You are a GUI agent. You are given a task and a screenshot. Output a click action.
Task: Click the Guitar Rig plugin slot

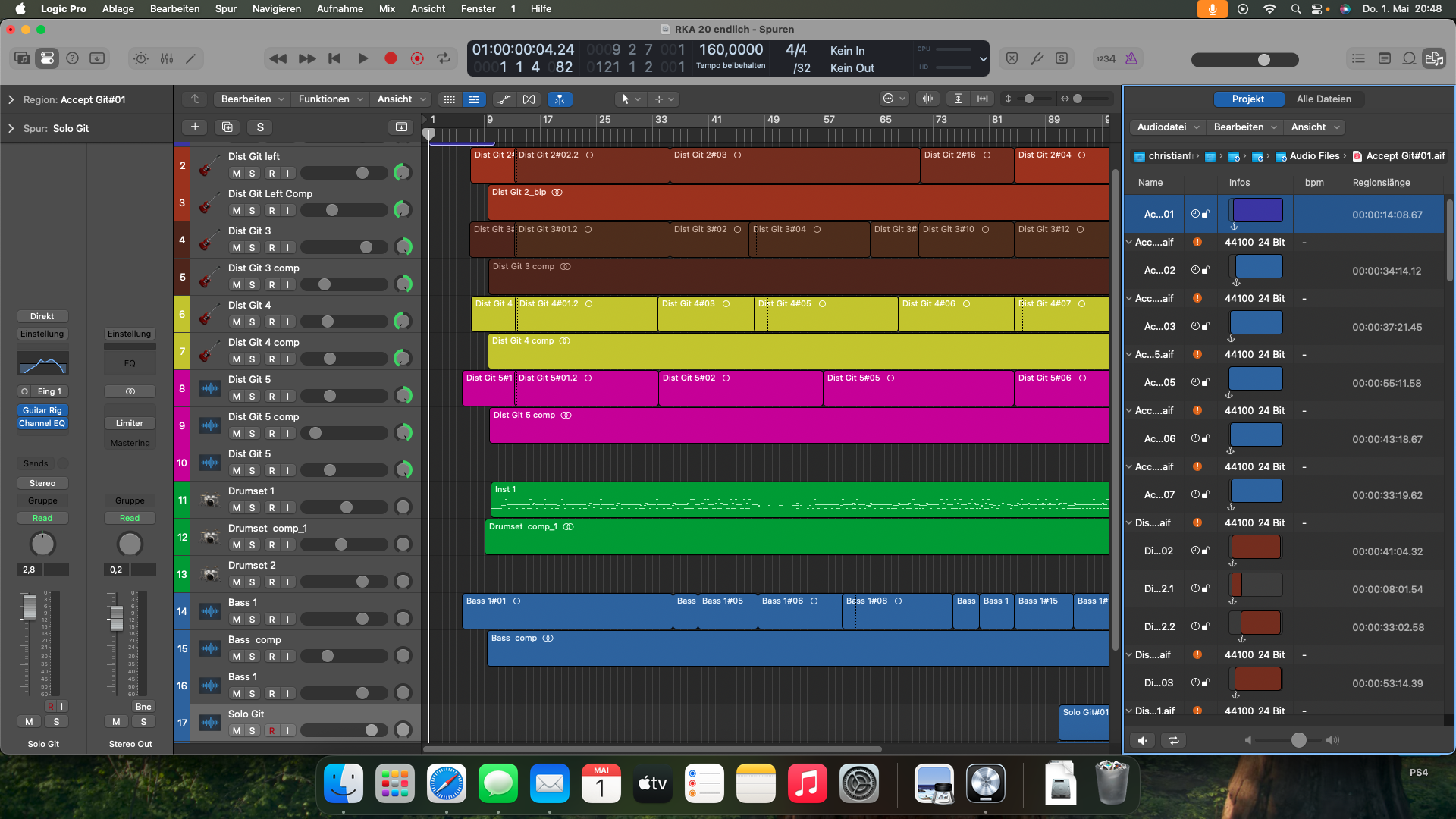42,410
